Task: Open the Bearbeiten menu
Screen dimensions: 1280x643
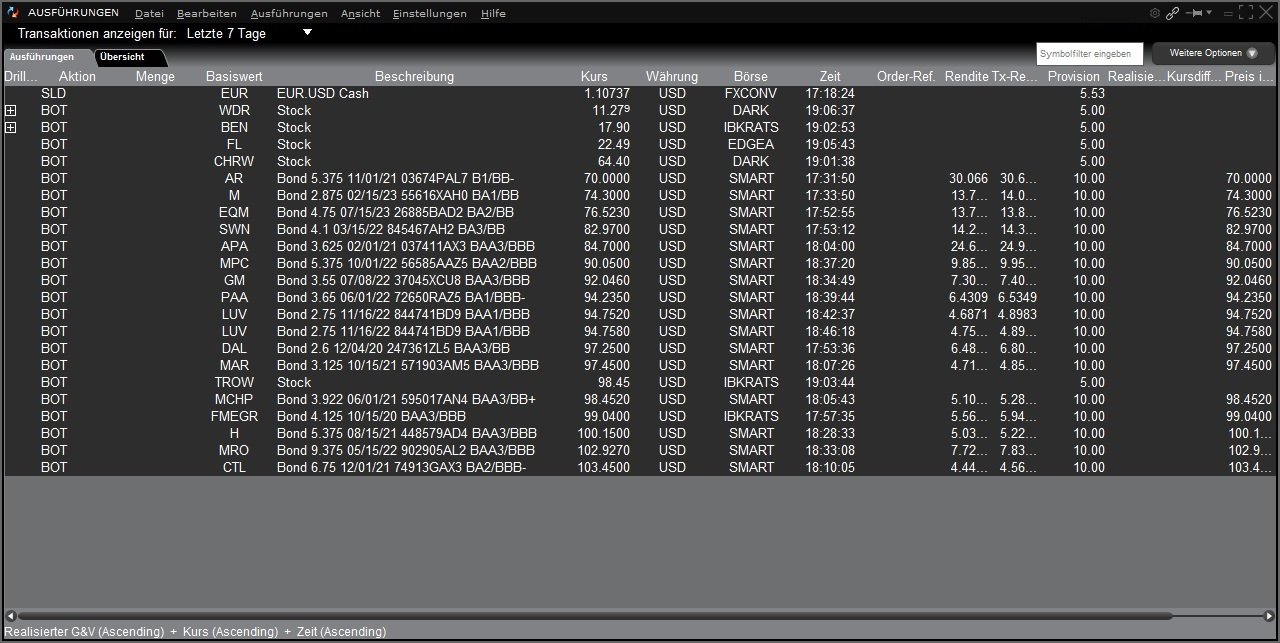Action: pos(207,14)
